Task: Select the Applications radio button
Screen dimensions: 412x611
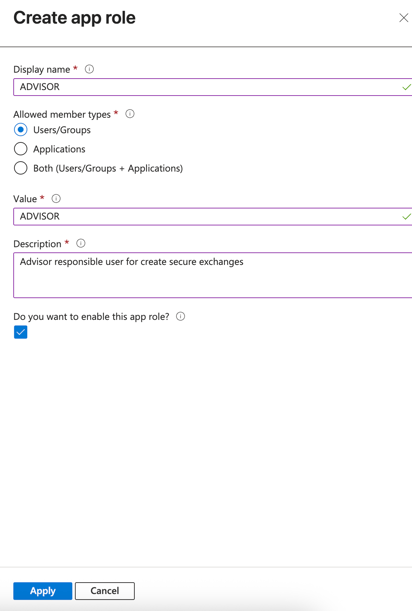Action: (x=21, y=148)
